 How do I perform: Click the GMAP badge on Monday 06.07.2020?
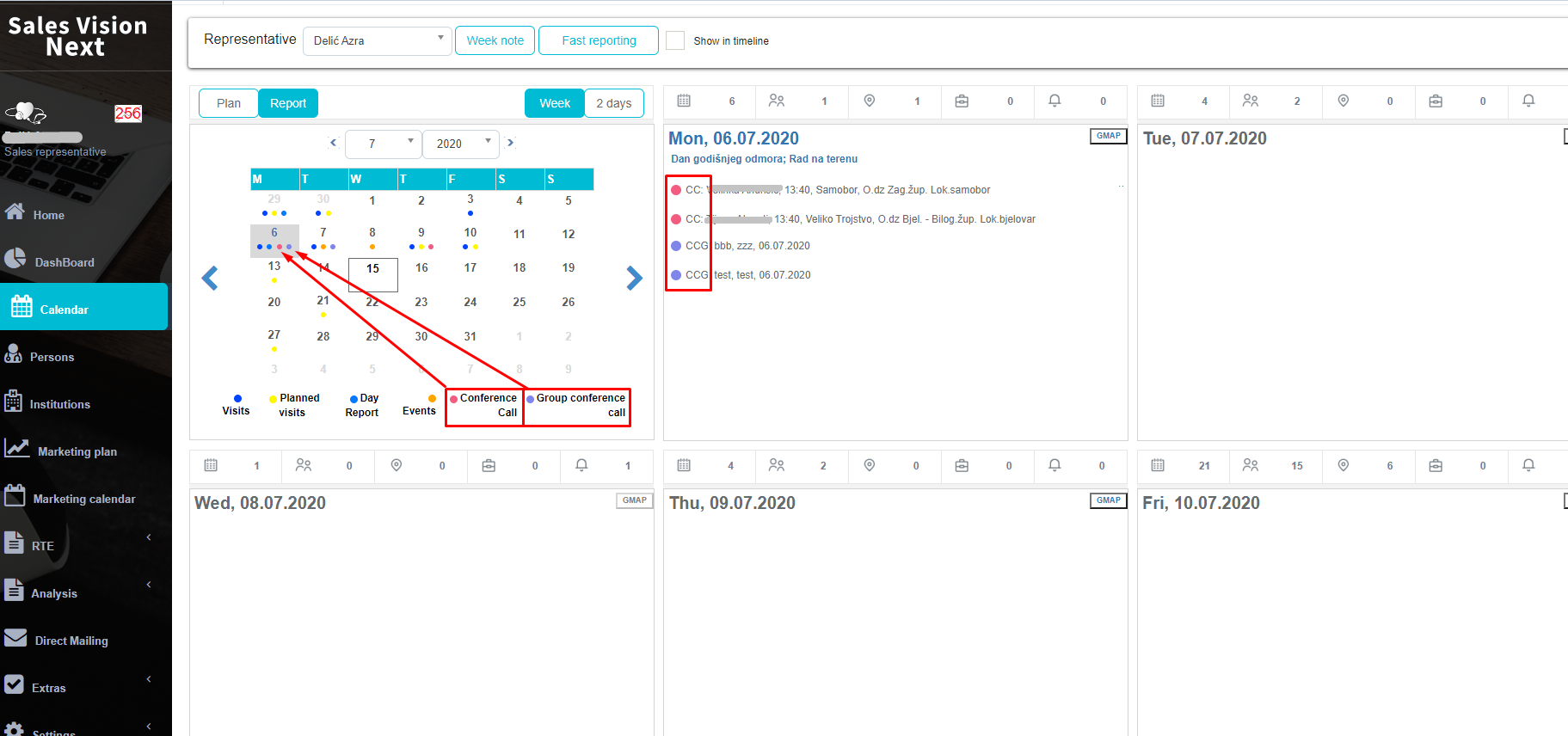pyautogui.click(x=1108, y=136)
